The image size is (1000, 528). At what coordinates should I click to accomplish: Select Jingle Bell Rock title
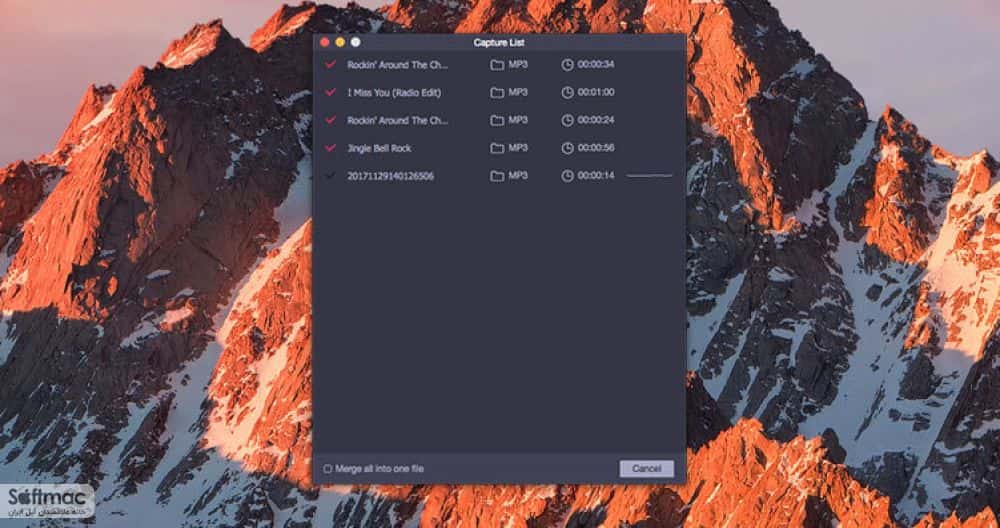click(x=379, y=148)
